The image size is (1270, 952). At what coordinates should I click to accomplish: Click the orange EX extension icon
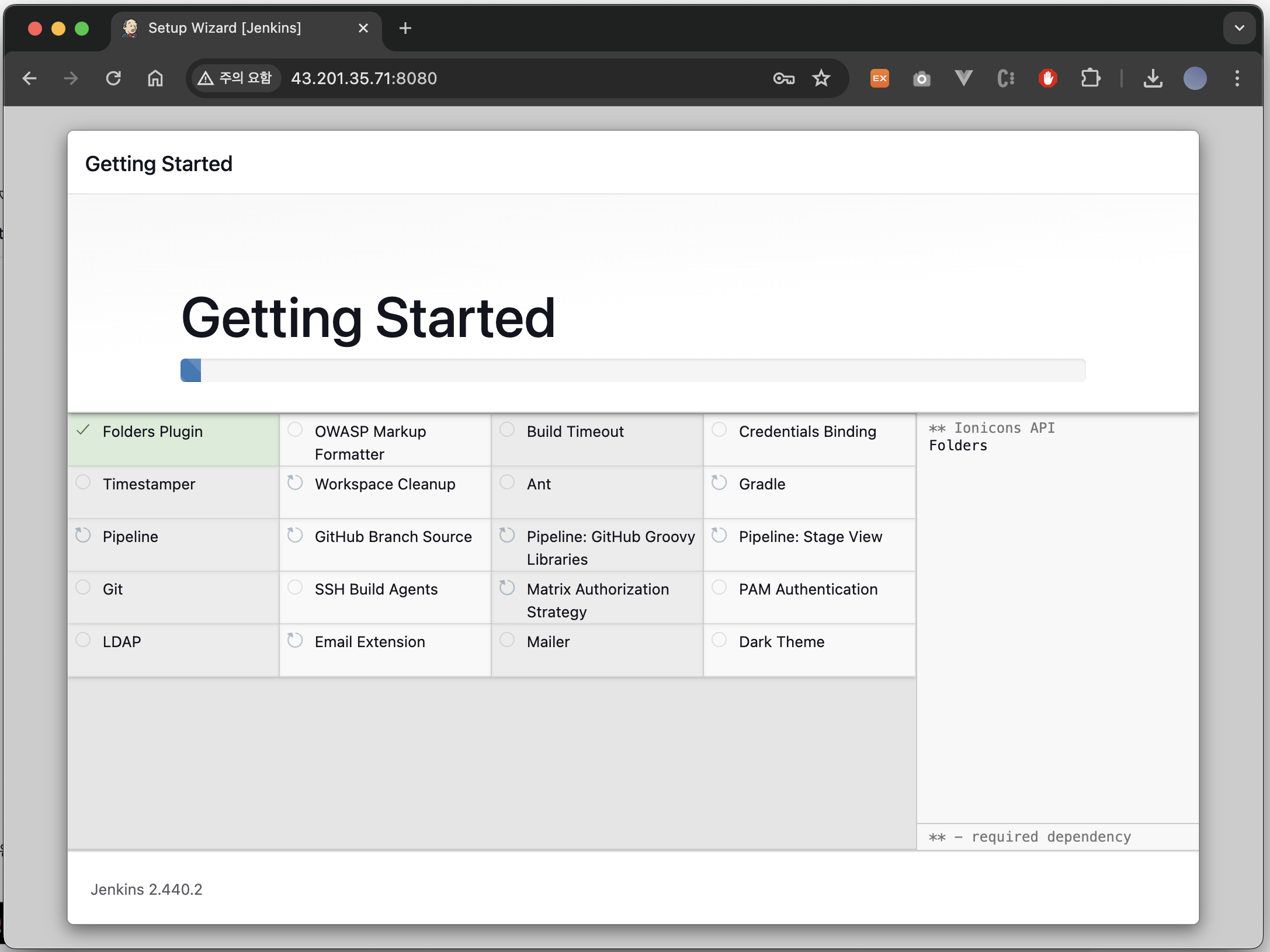pos(879,78)
